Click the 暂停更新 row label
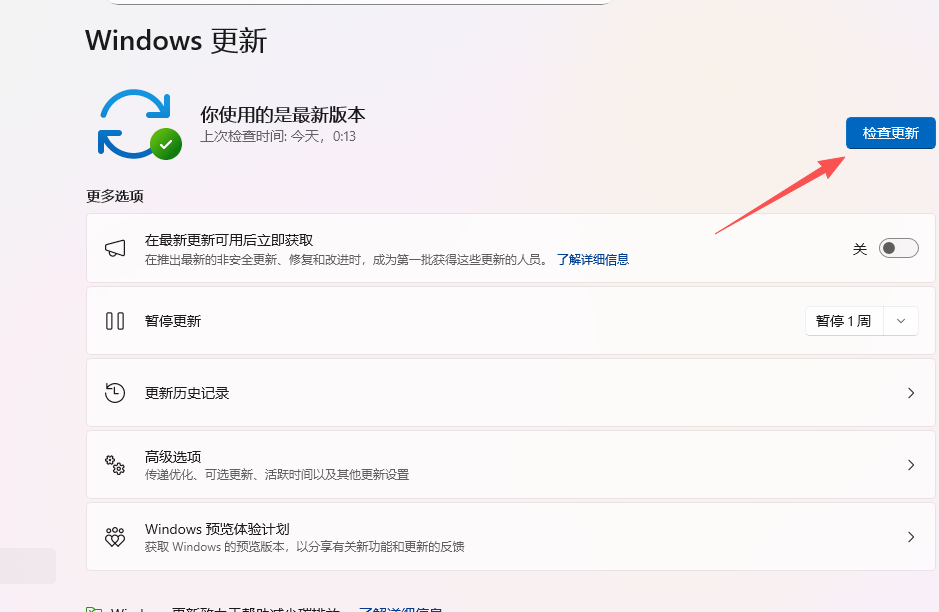The width and height of the screenshot is (939, 612). click(173, 321)
